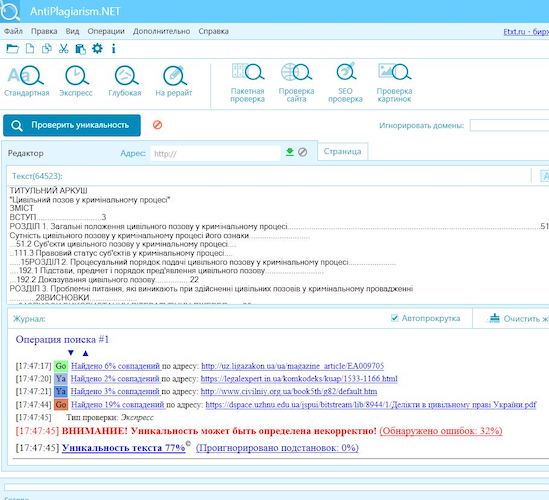
Task: Open the dspace.uzhnu.edu.ua PDF link
Action: click(x=371, y=405)
